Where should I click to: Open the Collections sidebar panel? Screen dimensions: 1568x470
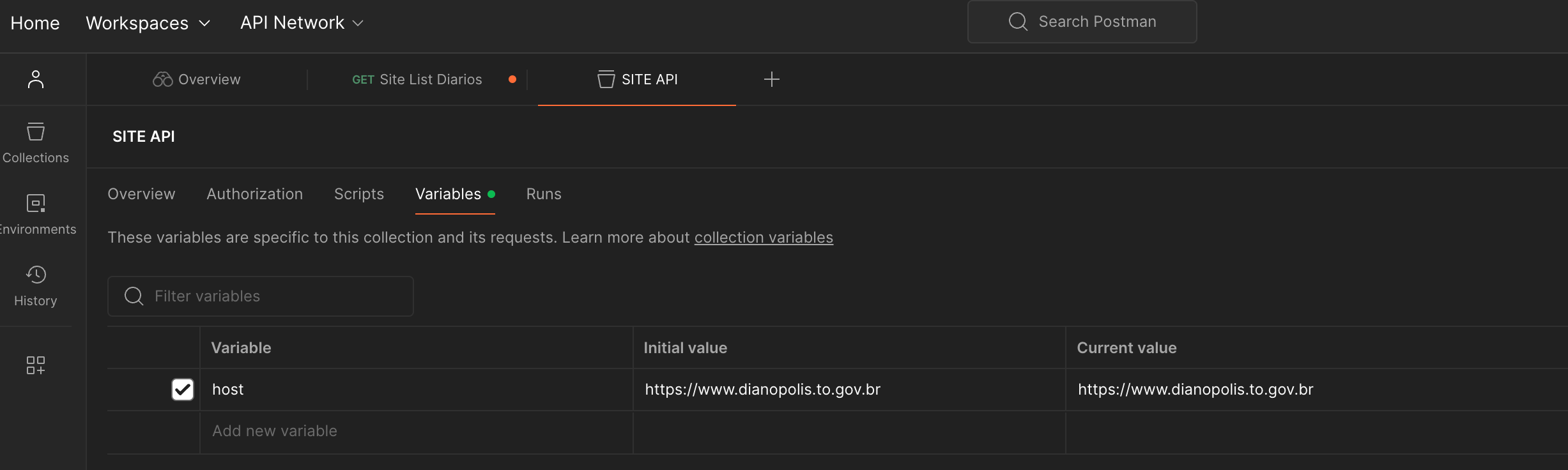[36, 142]
